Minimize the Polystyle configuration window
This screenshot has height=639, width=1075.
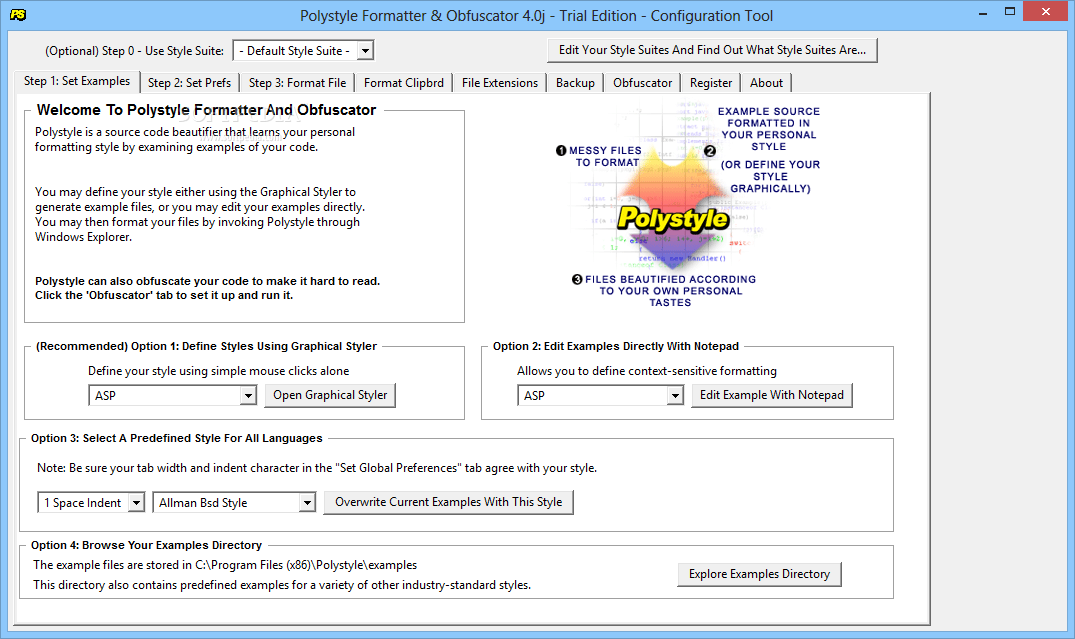[x=982, y=12]
